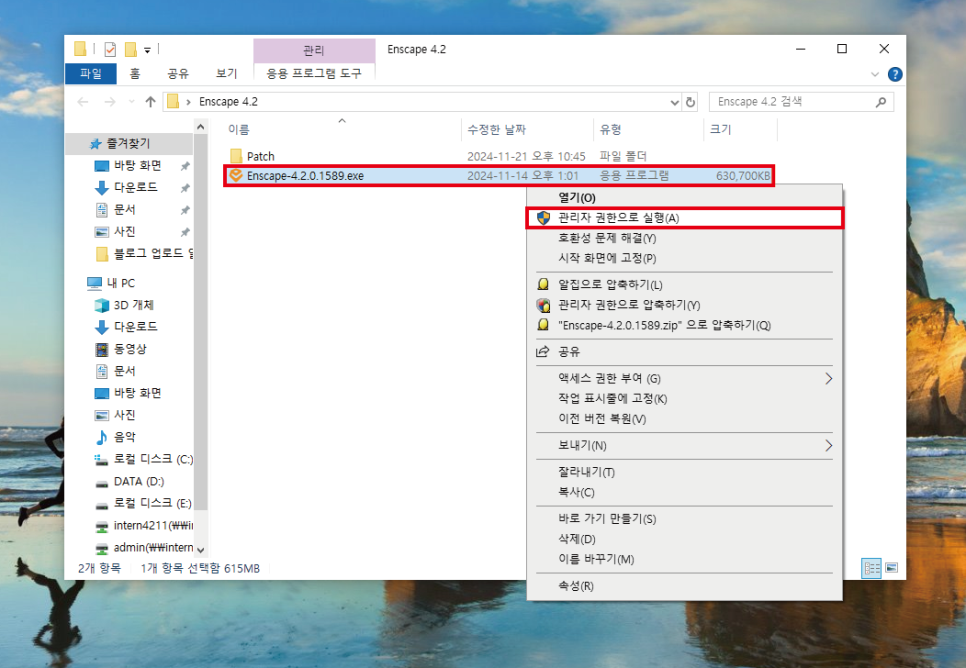Choose 관리자 권한으로 압축하기(Y) entry
The image size is (966, 668).
pyautogui.click(x=684, y=305)
